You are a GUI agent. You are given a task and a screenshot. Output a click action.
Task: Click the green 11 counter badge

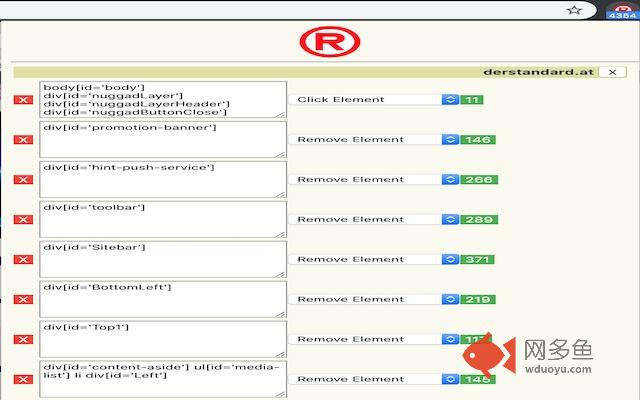[x=472, y=100]
